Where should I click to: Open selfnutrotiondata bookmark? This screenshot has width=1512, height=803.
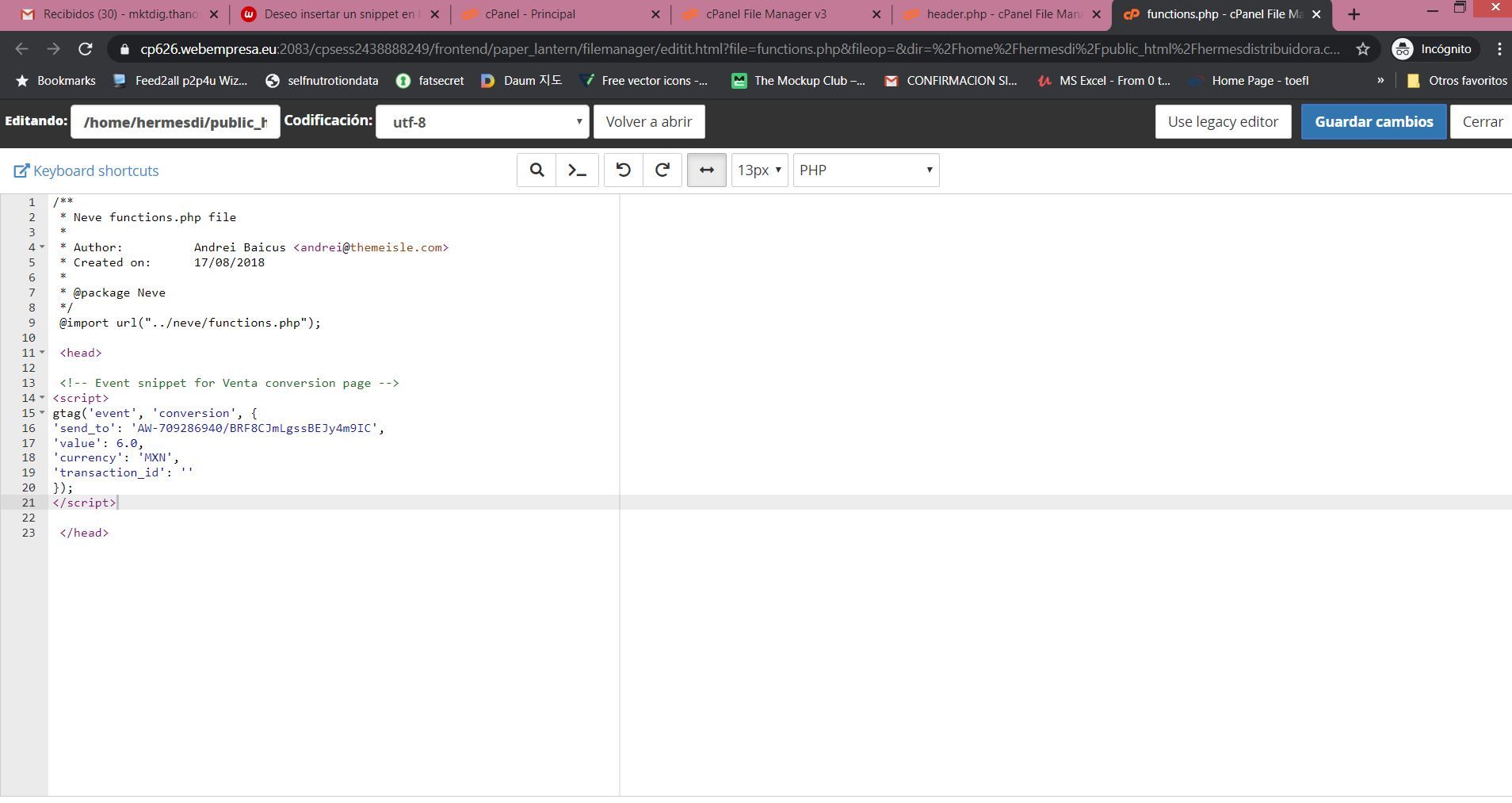pos(322,81)
